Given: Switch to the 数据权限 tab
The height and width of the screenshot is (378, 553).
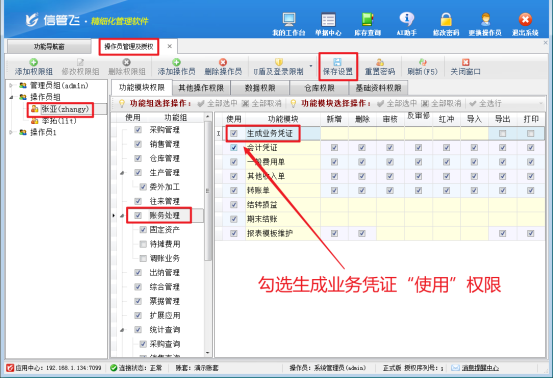Looking at the screenshot, I should [260, 88].
